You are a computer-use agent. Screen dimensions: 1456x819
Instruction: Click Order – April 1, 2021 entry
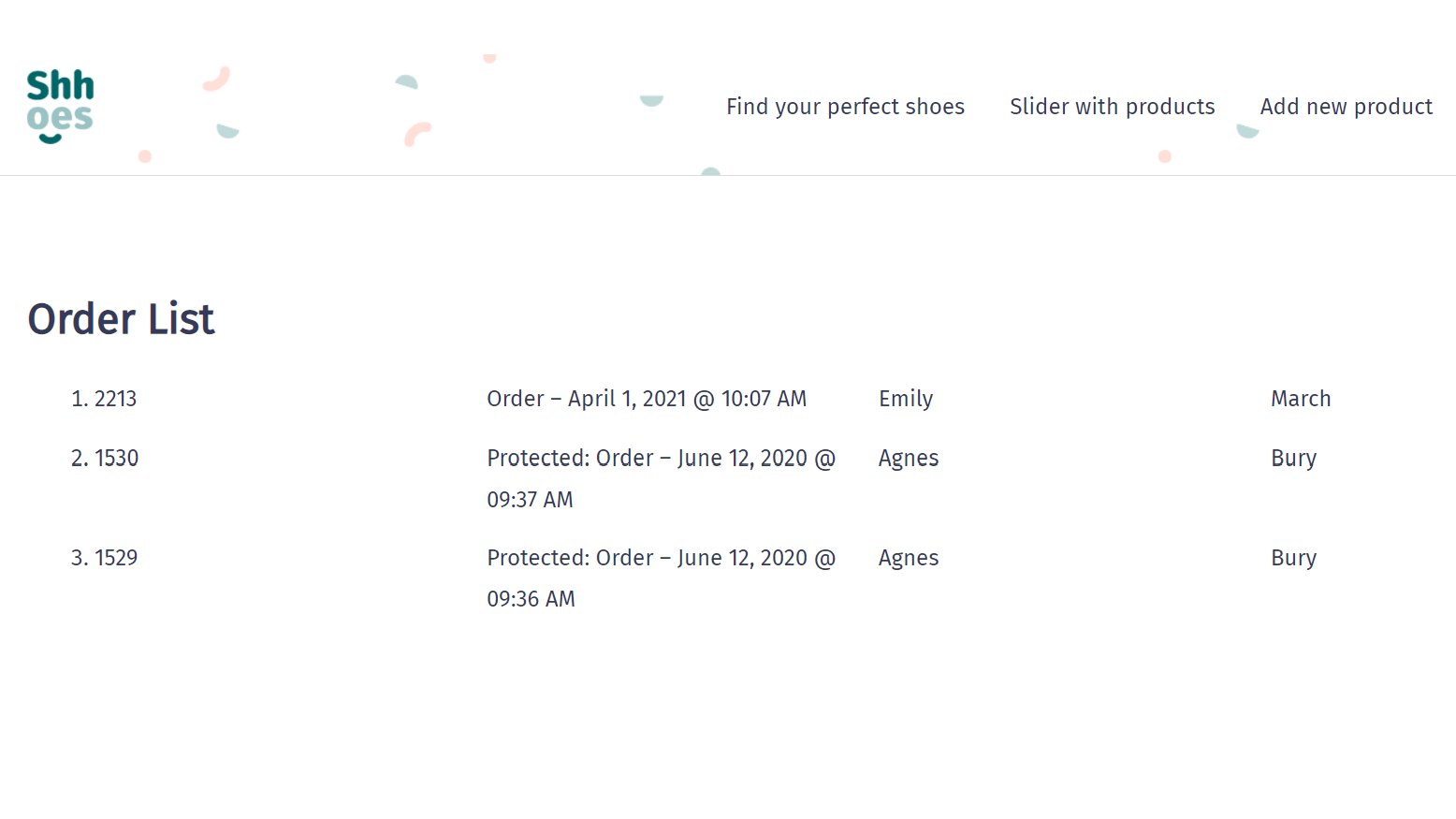tap(647, 399)
